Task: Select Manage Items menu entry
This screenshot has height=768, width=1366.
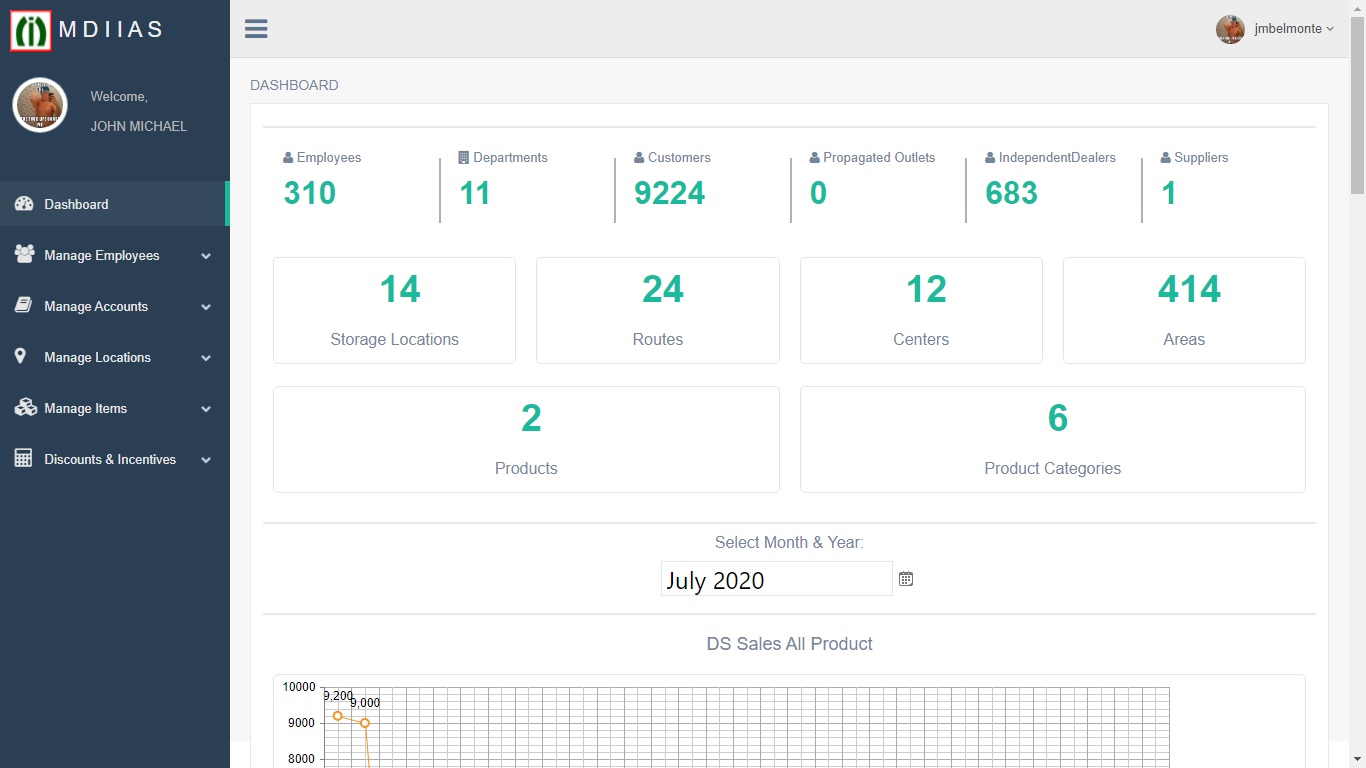Action: point(86,409)
